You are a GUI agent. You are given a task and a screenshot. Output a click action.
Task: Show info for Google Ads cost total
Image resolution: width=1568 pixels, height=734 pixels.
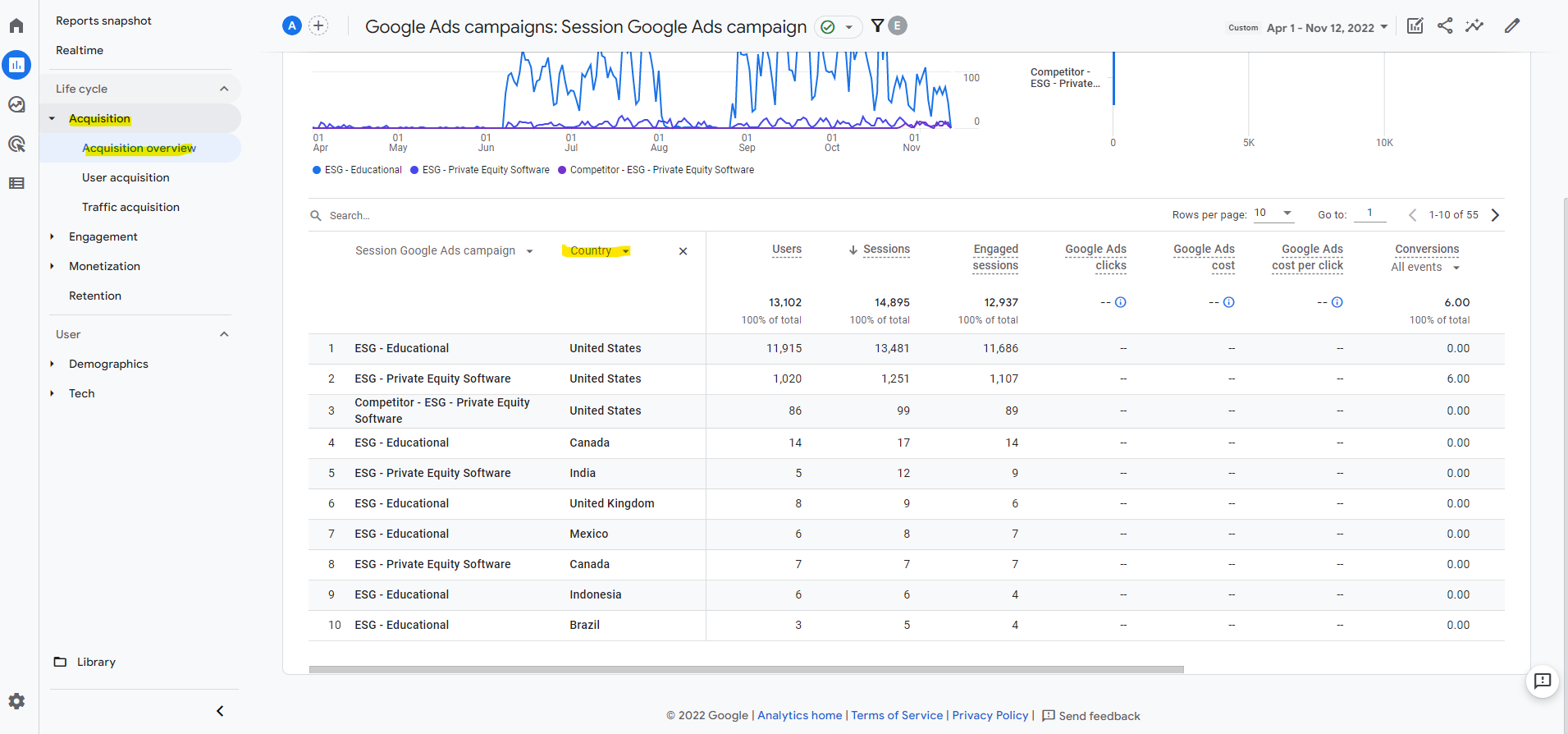[x=1229, y=302]
